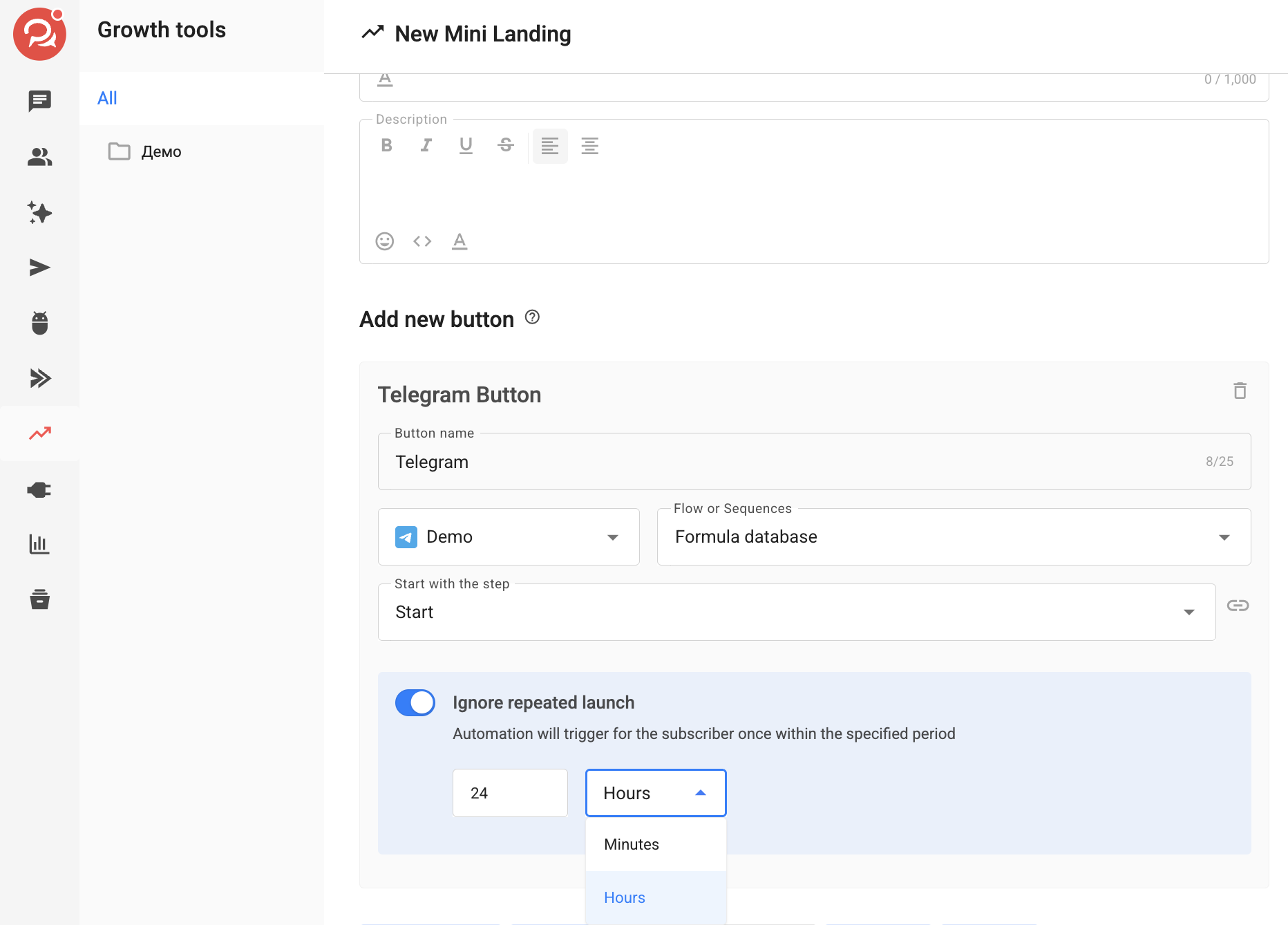This screenshot has width=1288, height=925.
Task: Open description text color picker
Action: click(x=460, y=241)
